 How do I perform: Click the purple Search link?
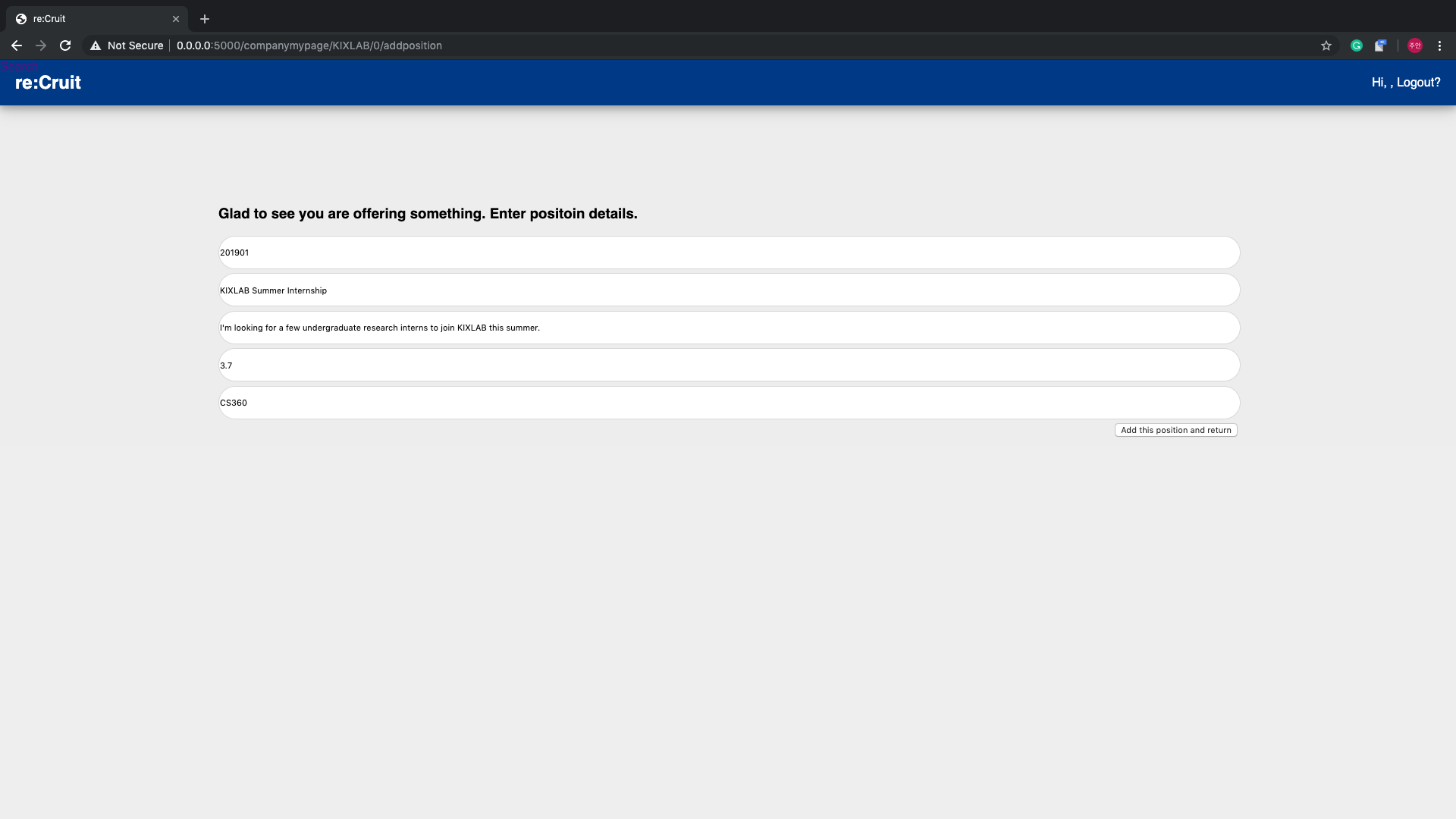tap(19, 67)
